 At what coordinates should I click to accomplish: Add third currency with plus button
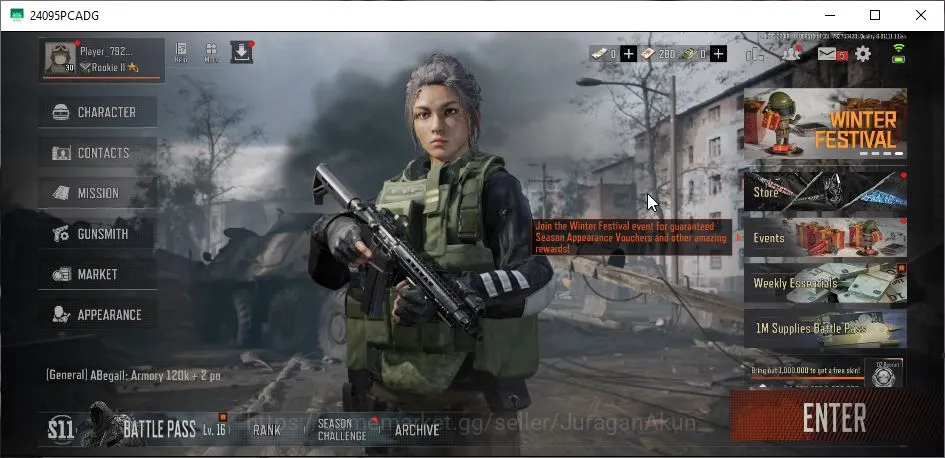coord(718,54)
